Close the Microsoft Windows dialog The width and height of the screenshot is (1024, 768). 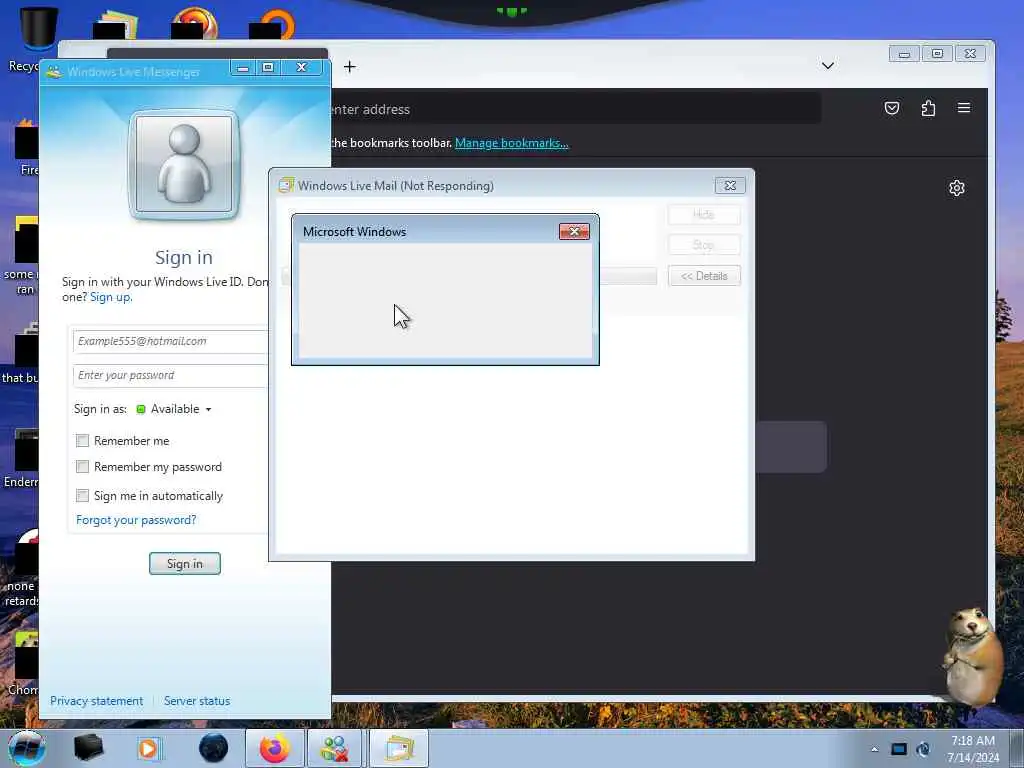click(x=574, y=231)
